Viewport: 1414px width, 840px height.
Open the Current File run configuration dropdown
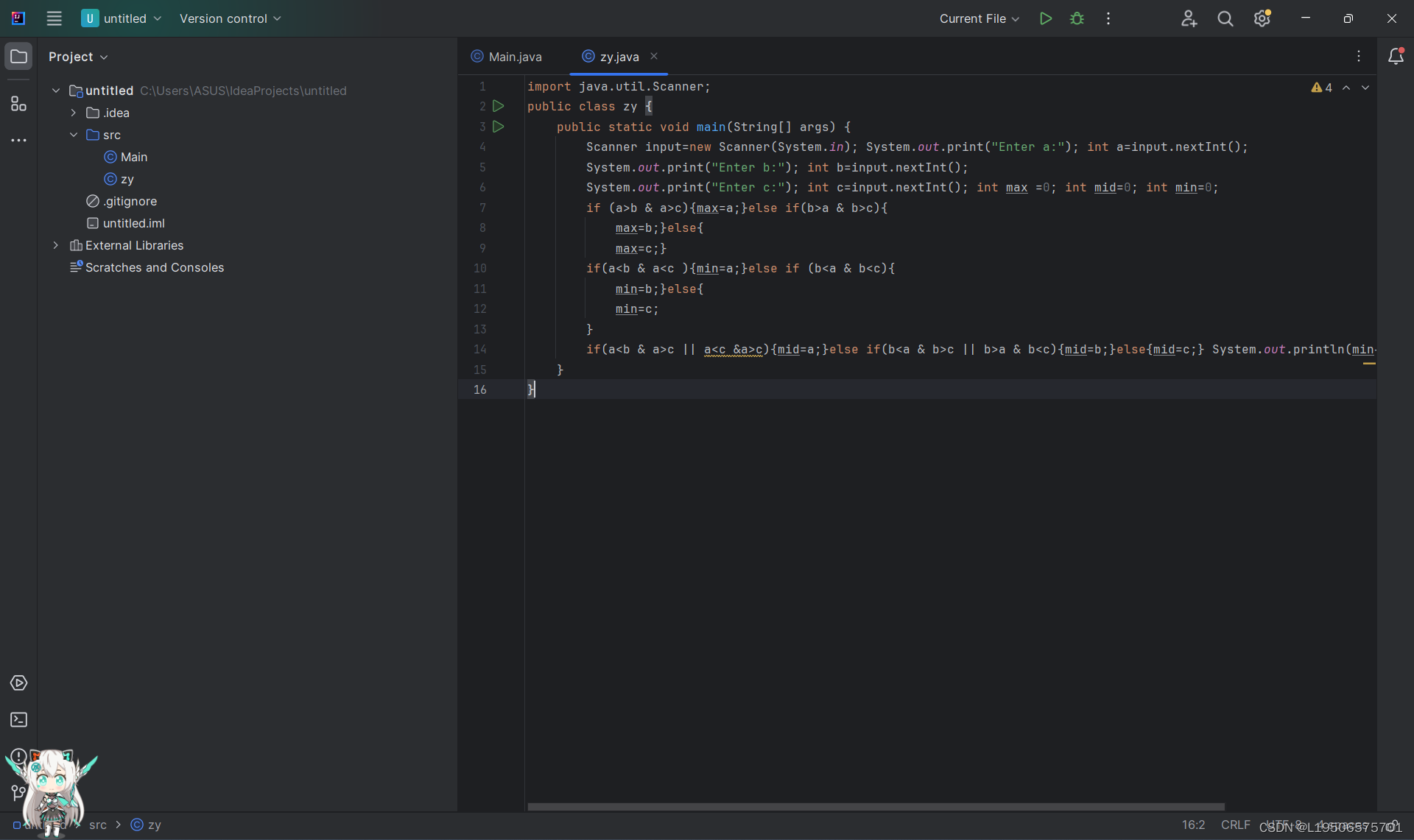click(x=979, y=18)
